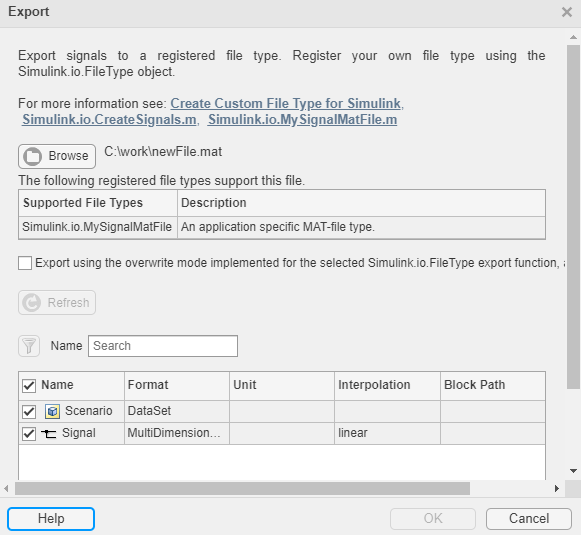Click the scroll down arrow of the vertical scrollbar

pos(573,471)
